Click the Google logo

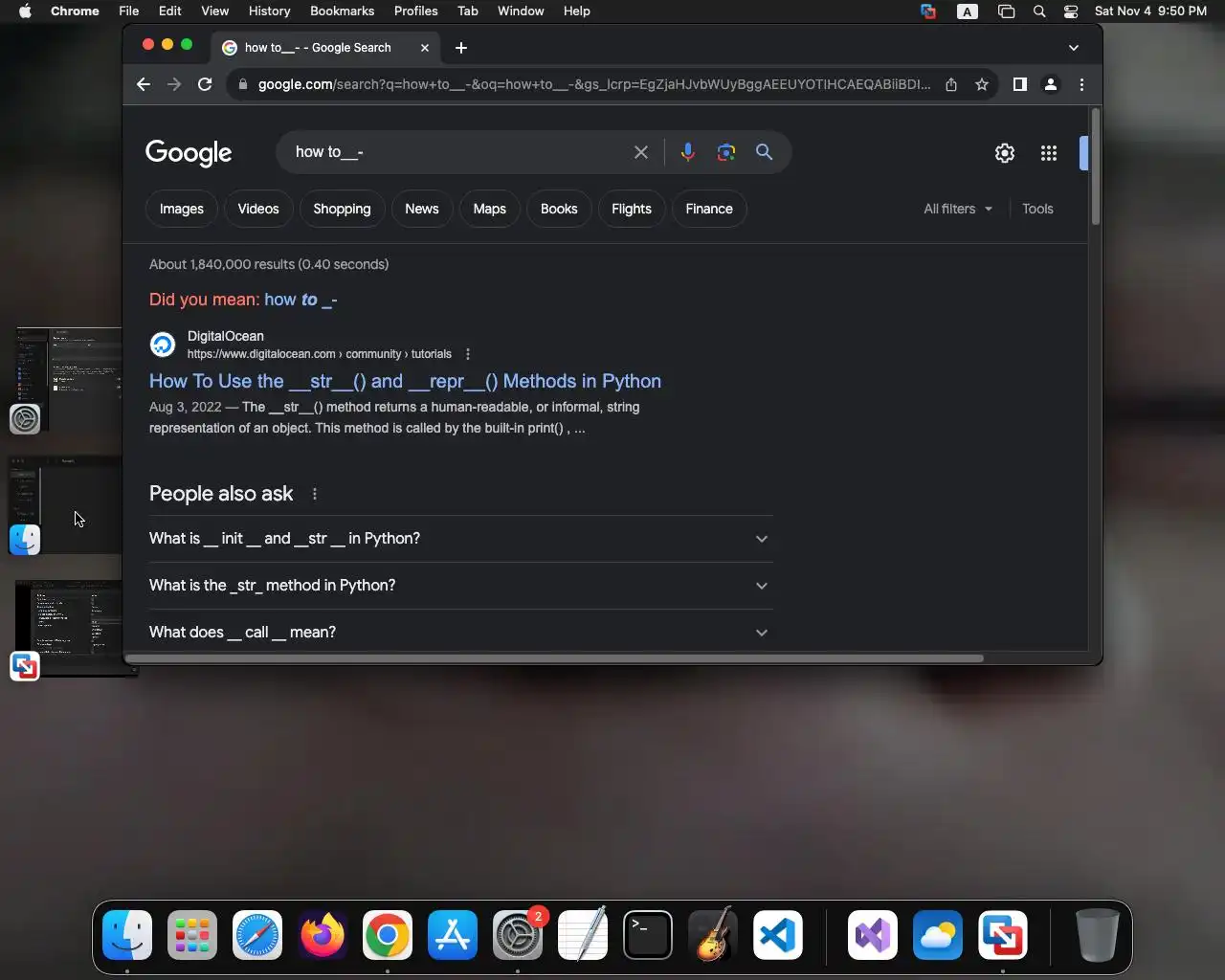[189, 153]
